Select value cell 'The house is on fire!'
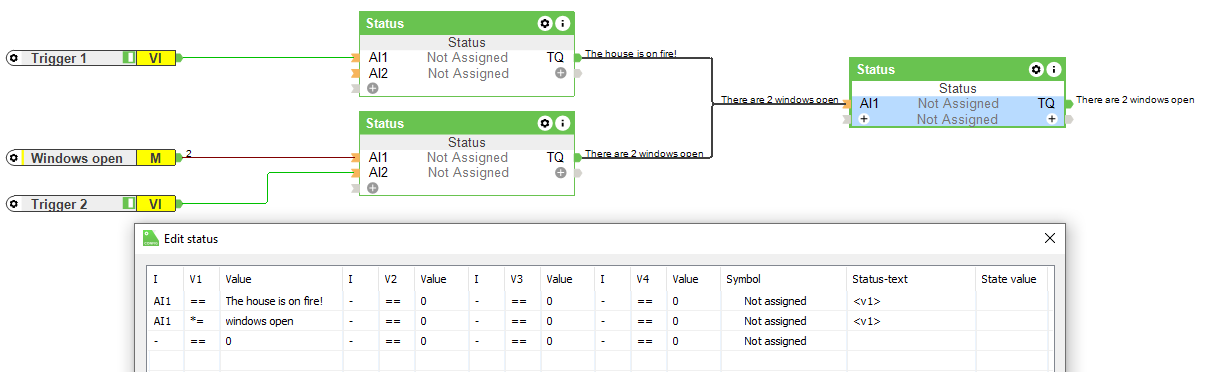Image resolution: width=1205 pixels, height=372 pixels. (274, 301)
